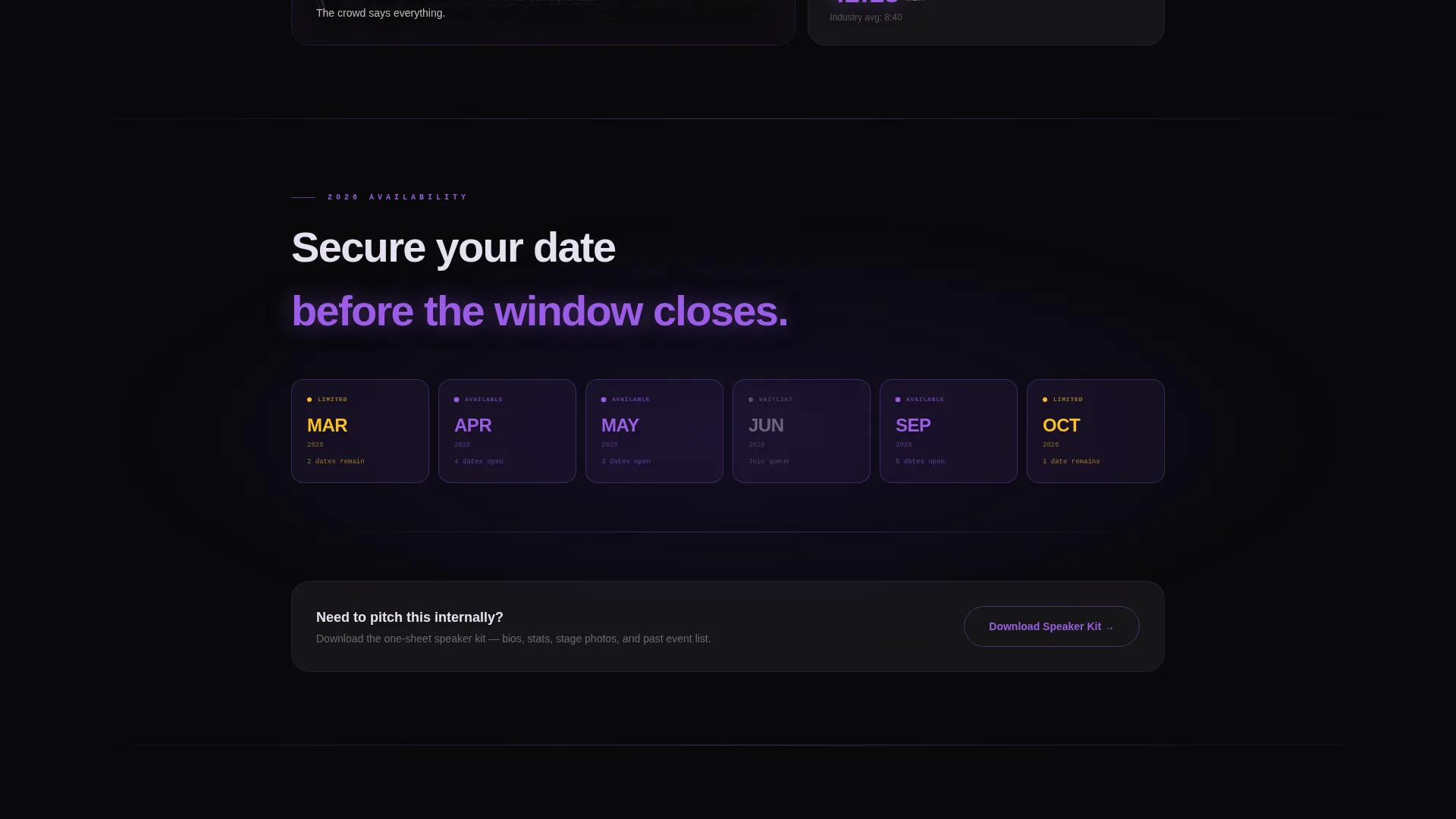Viewport: 1456px width, 819px height.
Task: Click '1 date remains' on OCT card
Action: coord(1072,461)
